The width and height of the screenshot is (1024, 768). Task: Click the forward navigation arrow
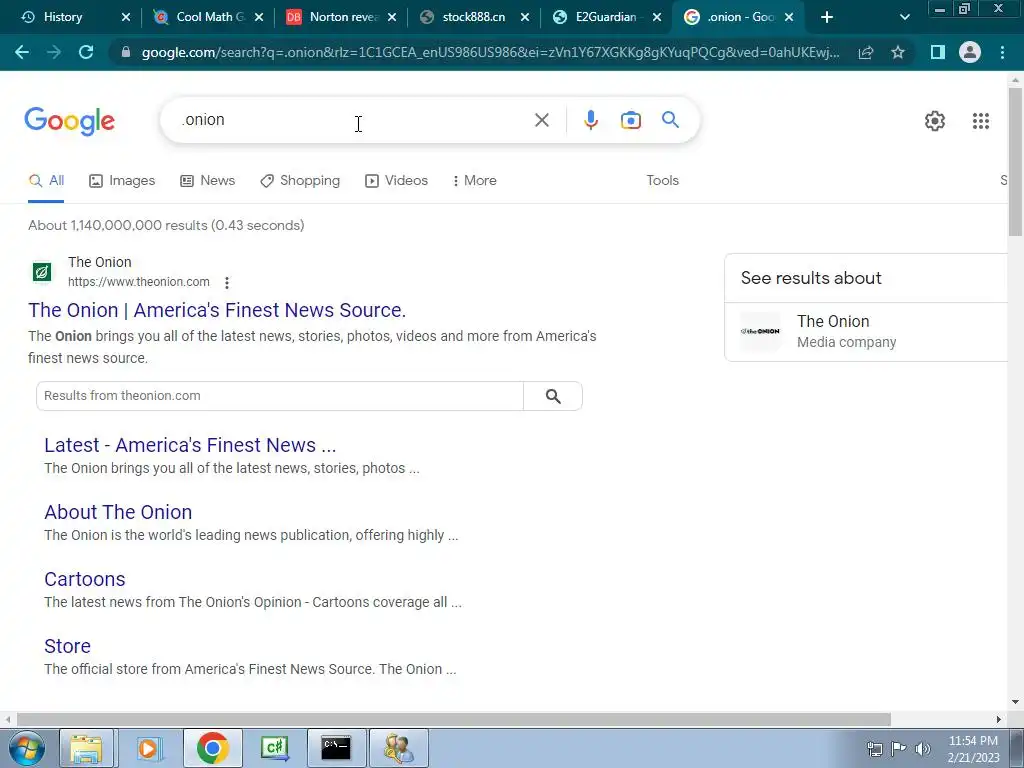[x=54, y=52]
